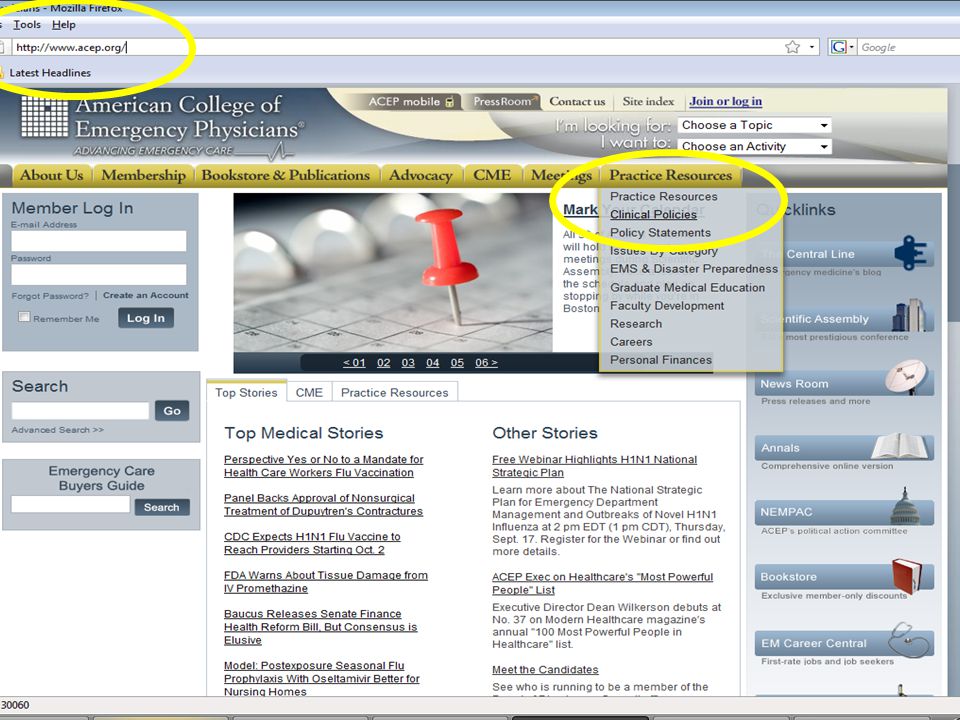The width and height of the screenshot is (960, 720).
Task: Go to slide 06 of banner
Action: point(486,362)
